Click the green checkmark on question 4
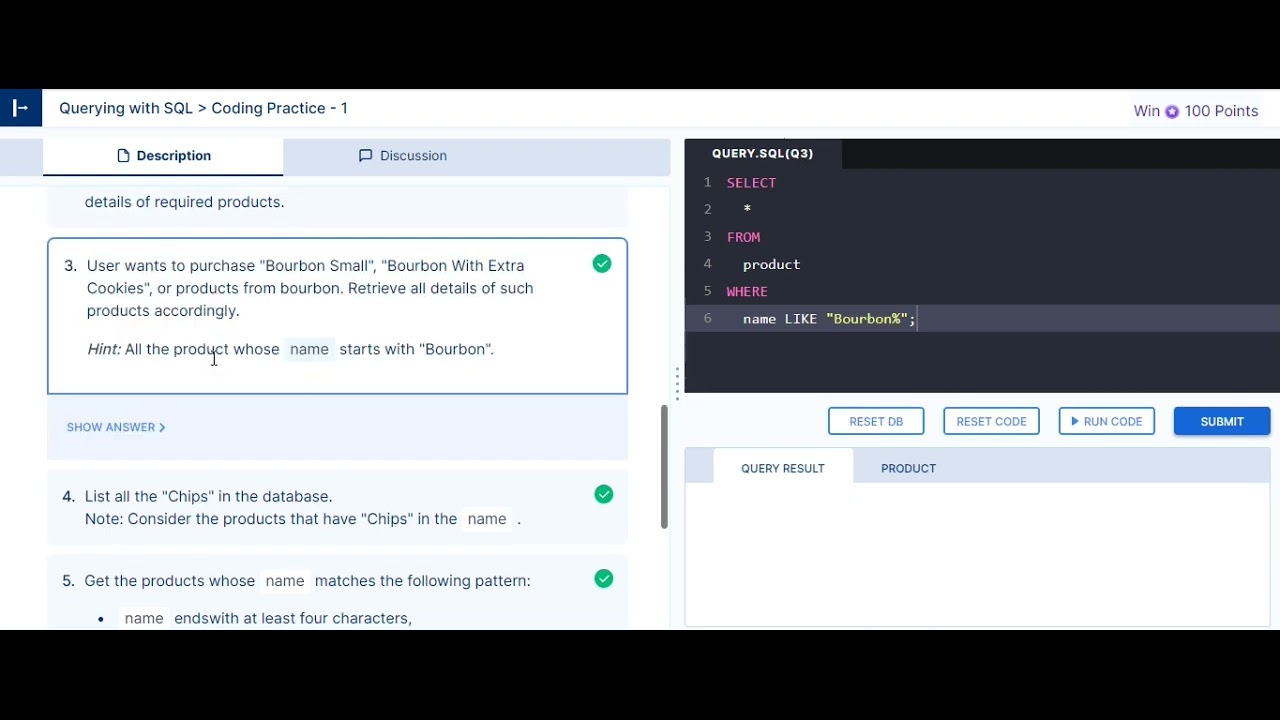The image size is (1280, 720). coord(604,494)
